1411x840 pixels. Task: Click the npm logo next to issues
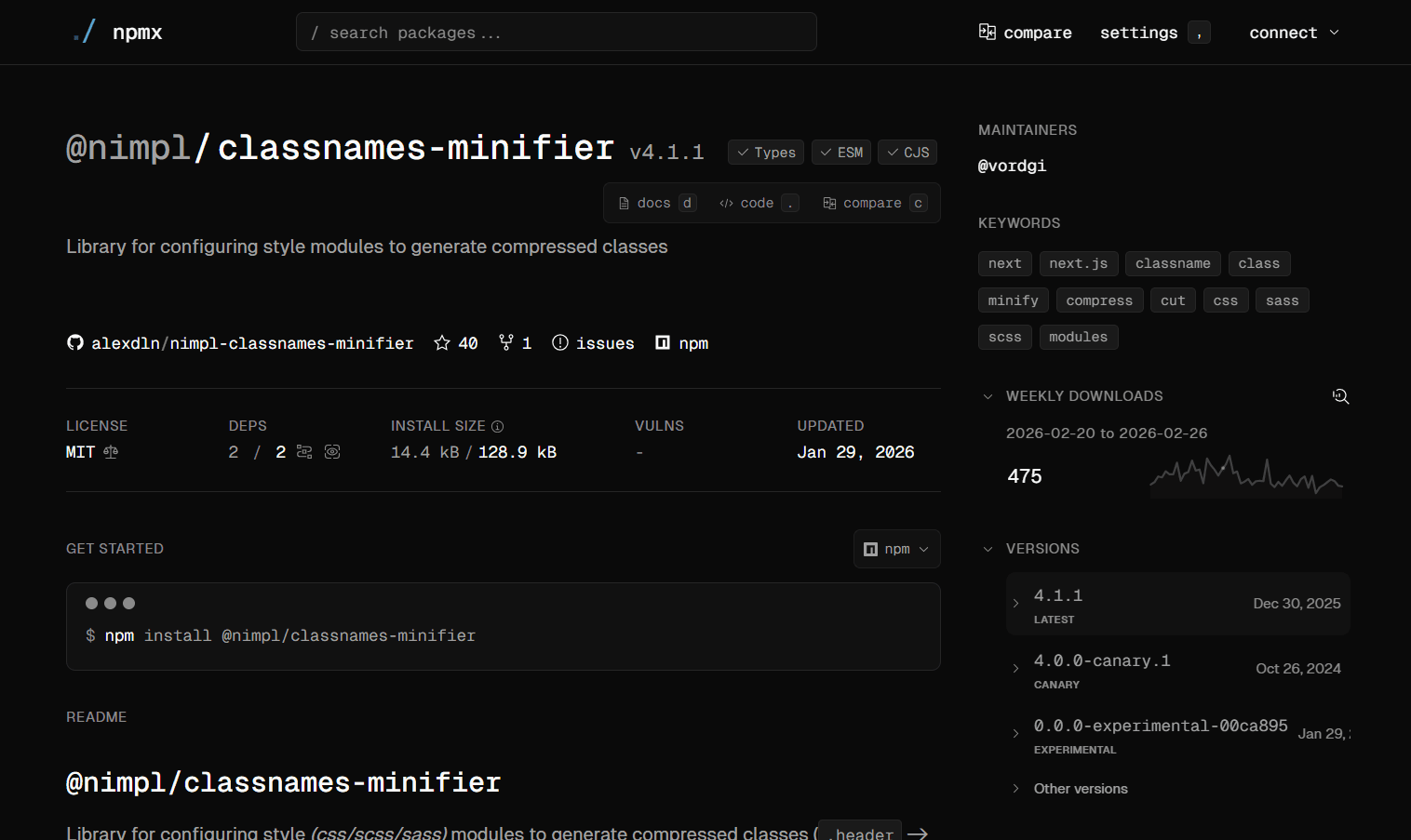(x=663, y=342)
